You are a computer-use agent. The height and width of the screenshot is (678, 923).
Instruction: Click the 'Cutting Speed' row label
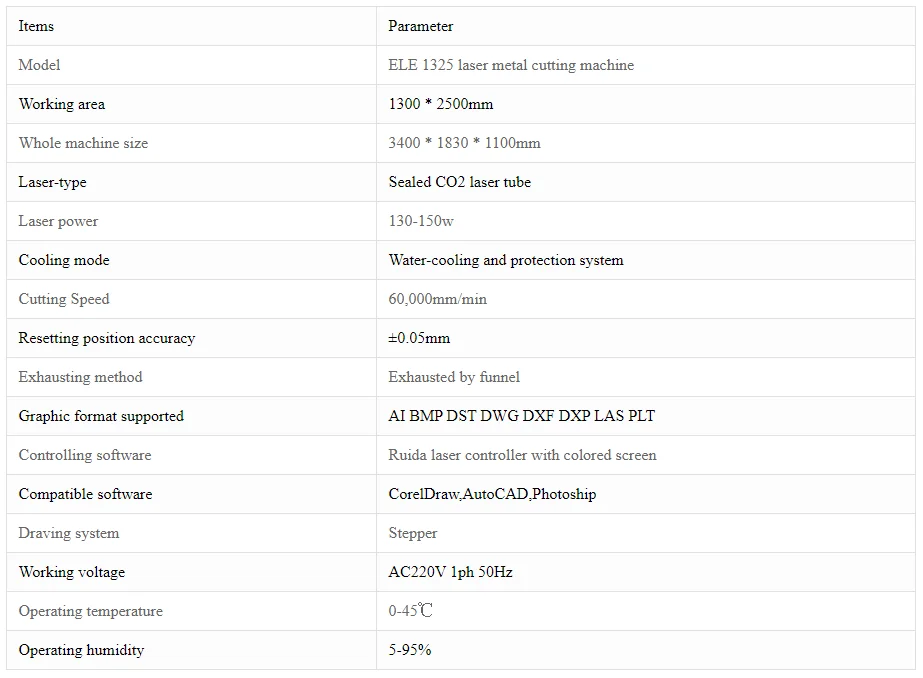coord(64,299)
